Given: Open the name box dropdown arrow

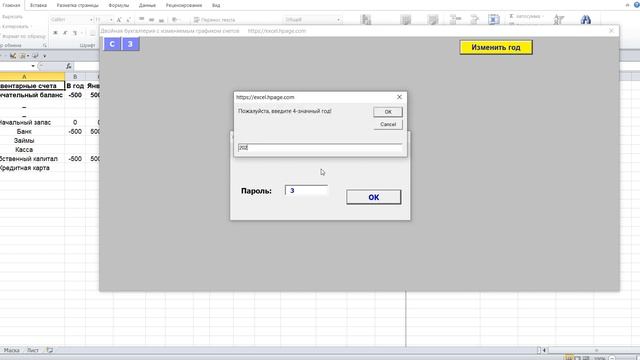Looking at the screenshot, I should pyautogui.click(x=33, y=66).
